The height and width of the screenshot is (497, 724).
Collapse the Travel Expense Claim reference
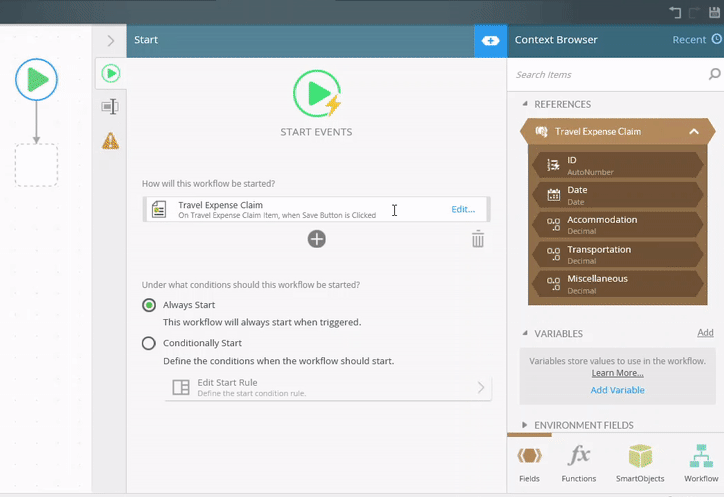(x=693, y=131)
